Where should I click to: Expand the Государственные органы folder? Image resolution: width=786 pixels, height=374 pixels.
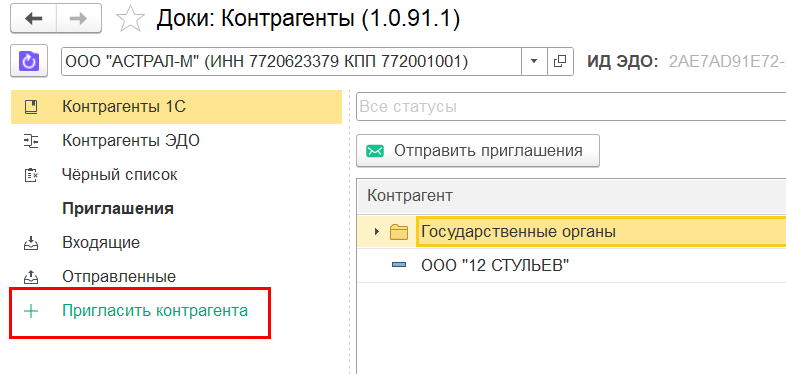pyautogui.click(x=376, y=232)
